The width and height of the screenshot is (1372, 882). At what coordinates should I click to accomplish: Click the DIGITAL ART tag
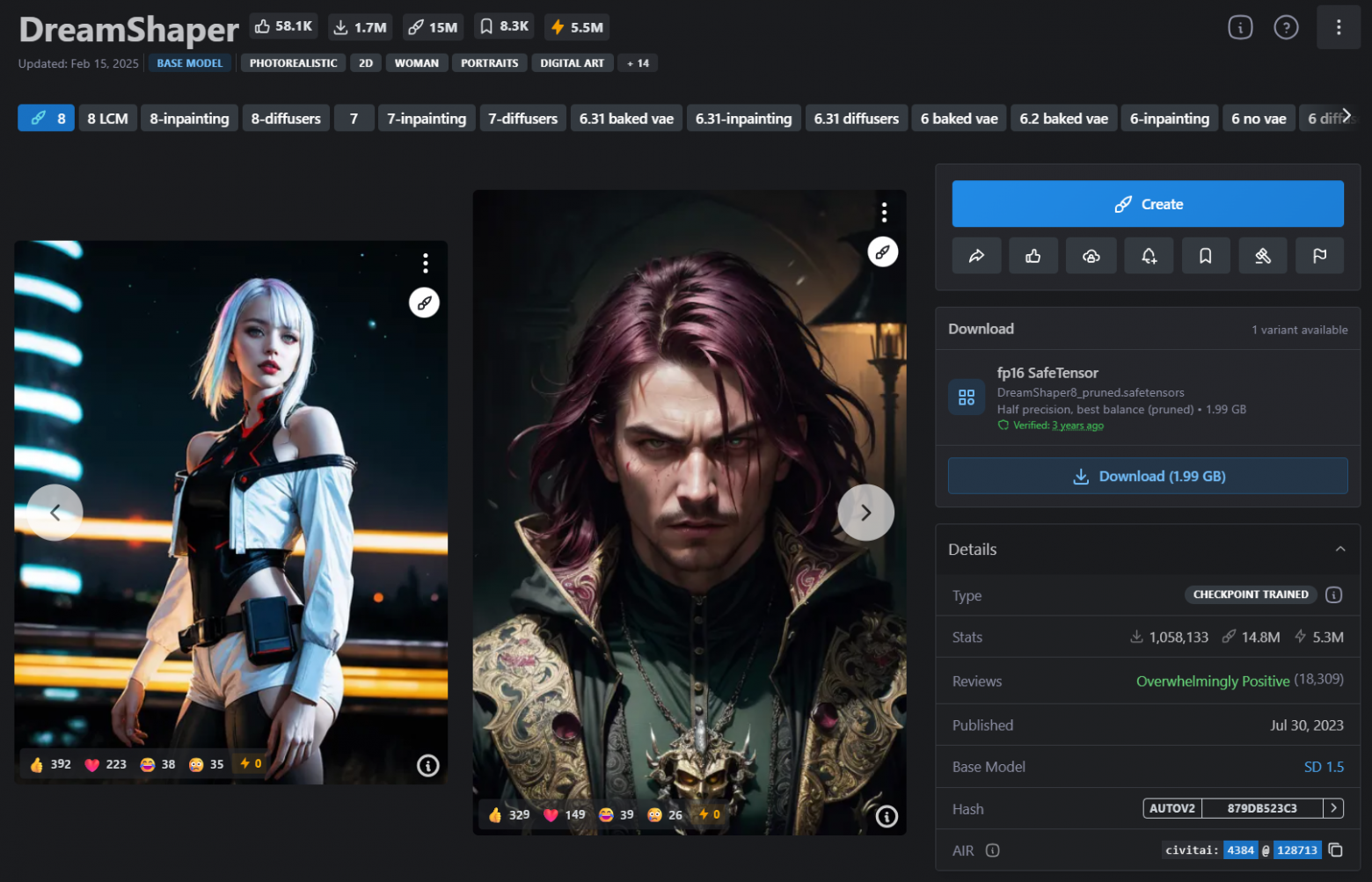pyautogui.click(x=572, y=63)
